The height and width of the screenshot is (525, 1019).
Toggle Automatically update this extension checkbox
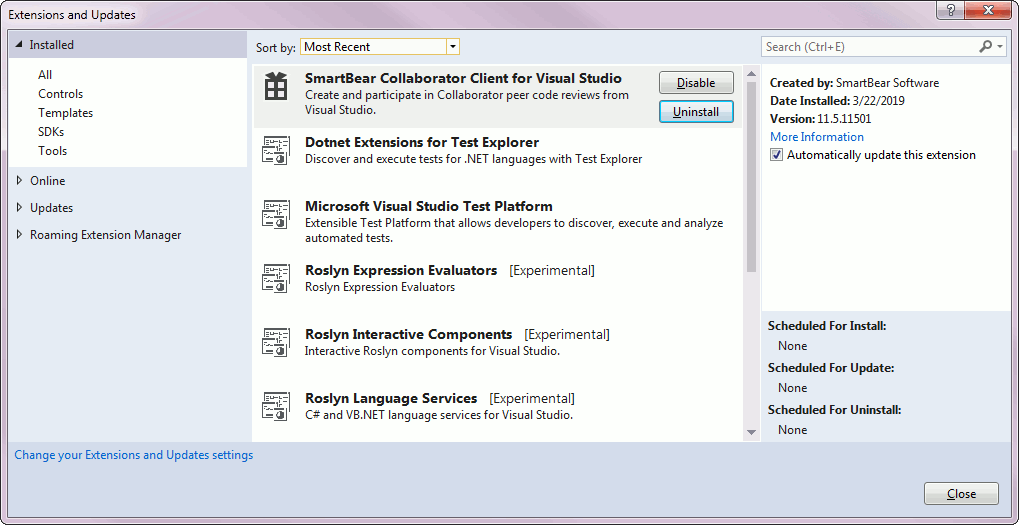[777, 155]
